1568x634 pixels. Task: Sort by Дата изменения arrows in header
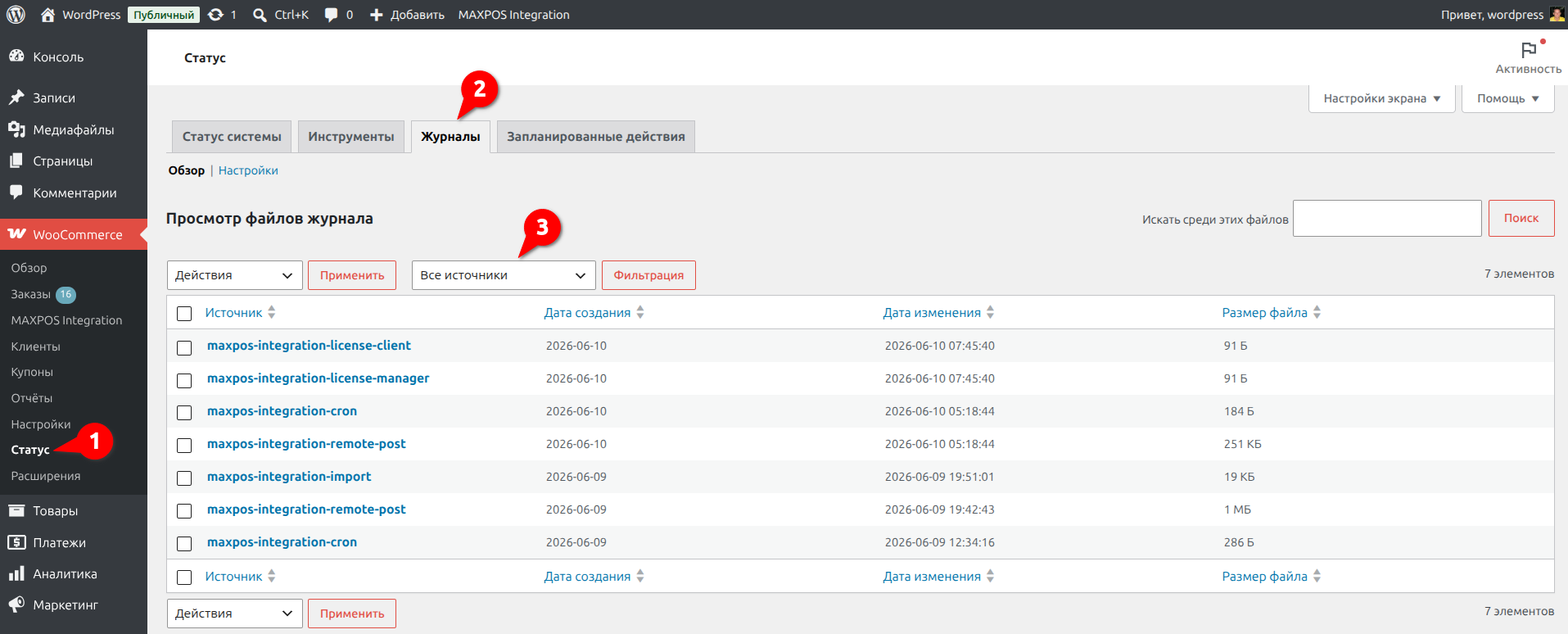[991, 312]
